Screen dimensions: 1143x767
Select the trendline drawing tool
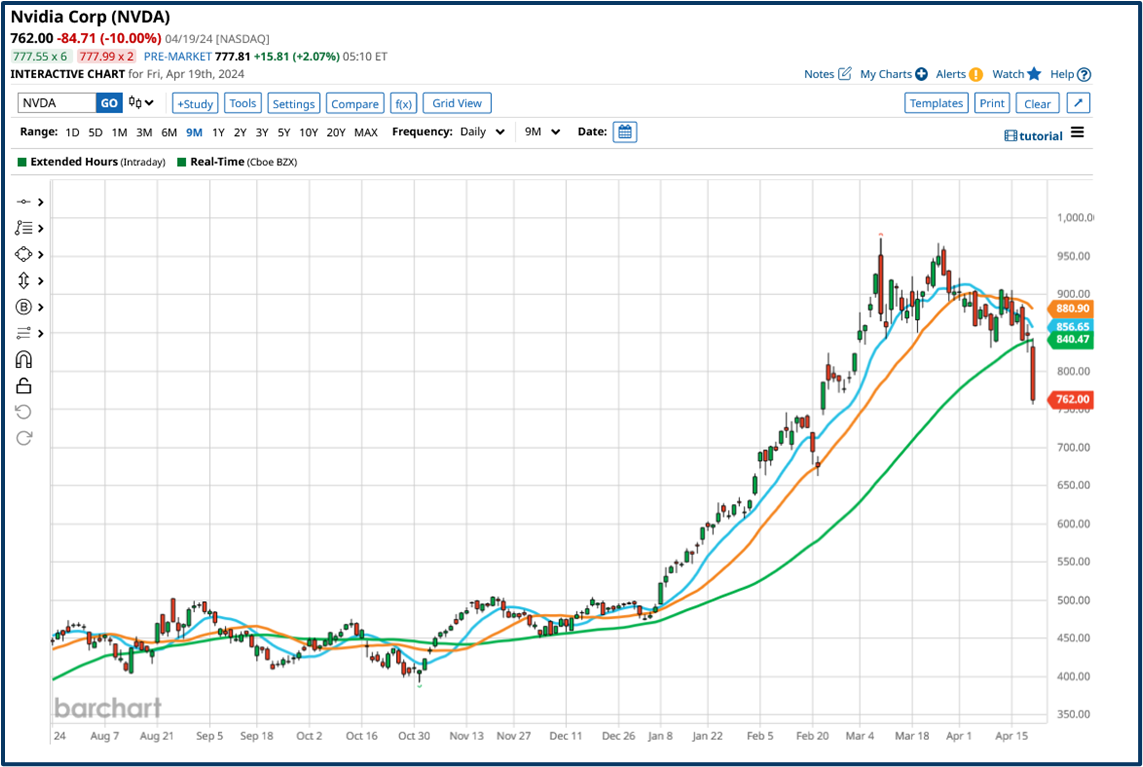pyautogui.click(x=22, y=200)
